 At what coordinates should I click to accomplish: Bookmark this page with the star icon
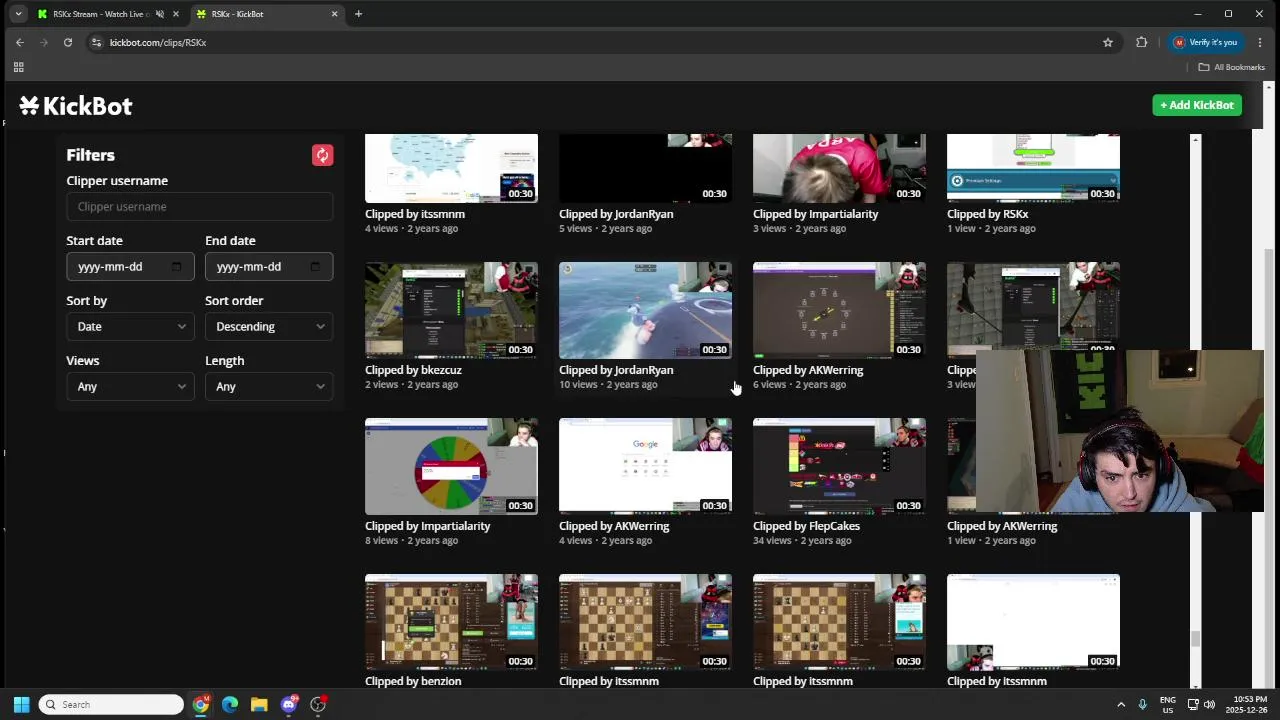click(x=1108, y=42)
